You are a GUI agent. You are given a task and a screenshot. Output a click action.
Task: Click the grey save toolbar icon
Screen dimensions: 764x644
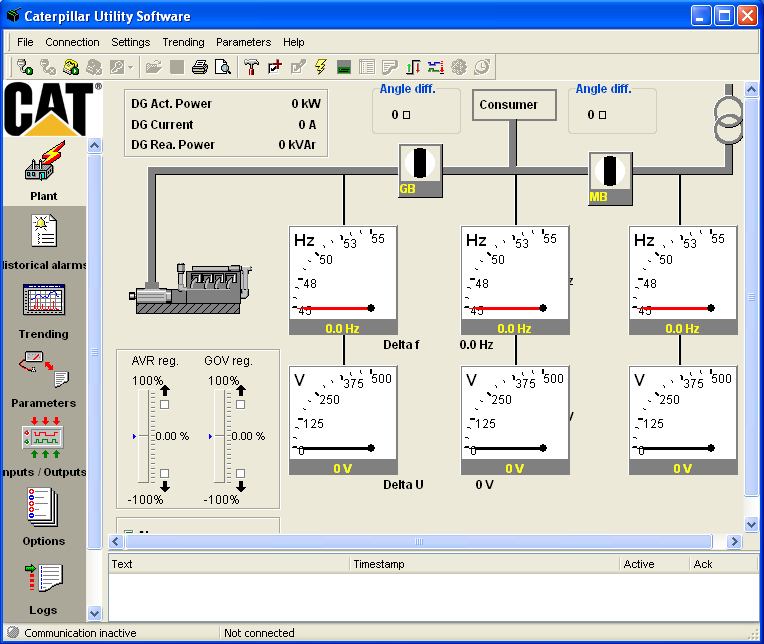pos(177,67)
